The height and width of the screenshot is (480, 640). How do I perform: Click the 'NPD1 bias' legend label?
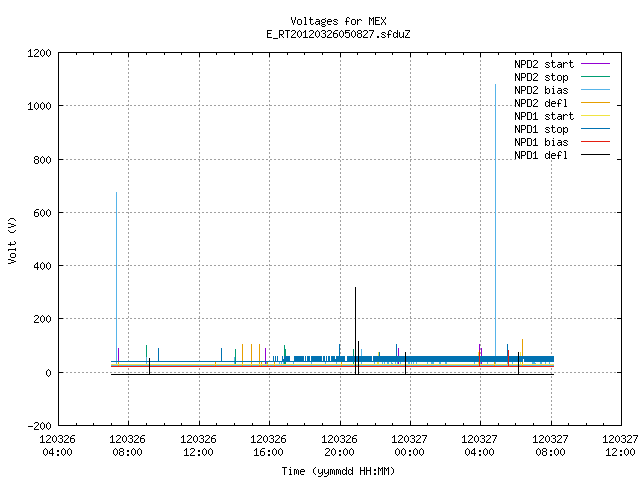point(541,142)
